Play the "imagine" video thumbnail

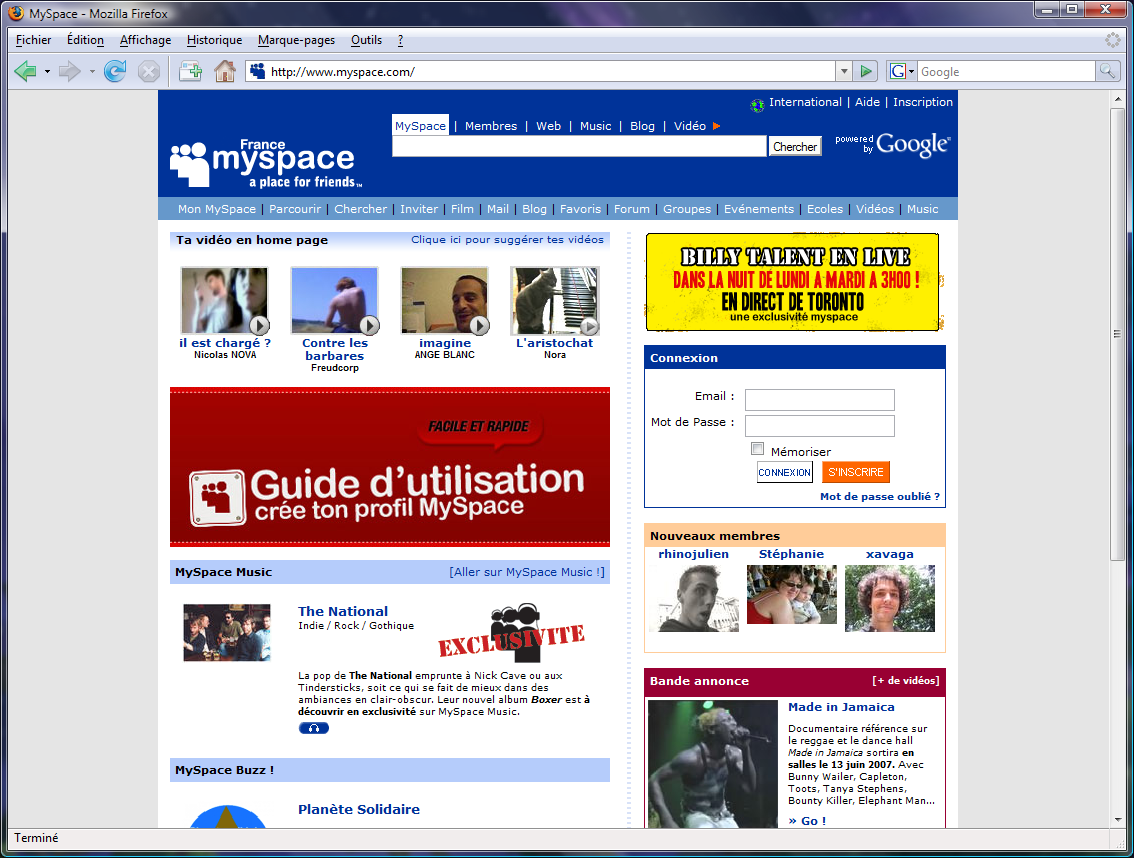click(444, 300)
